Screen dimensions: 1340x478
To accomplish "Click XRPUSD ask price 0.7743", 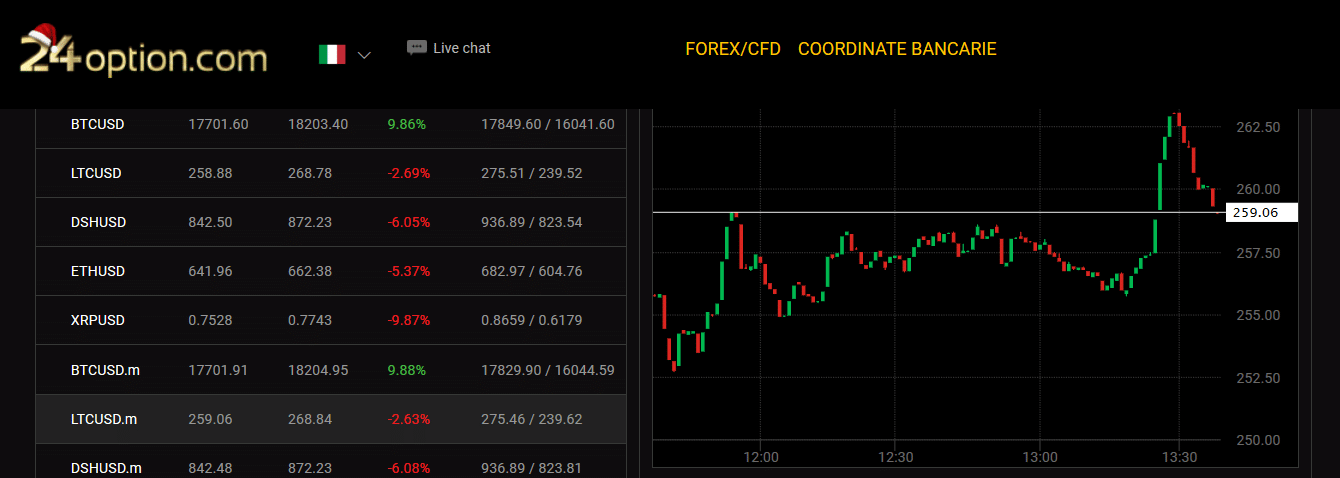I will tap(310, 320).
